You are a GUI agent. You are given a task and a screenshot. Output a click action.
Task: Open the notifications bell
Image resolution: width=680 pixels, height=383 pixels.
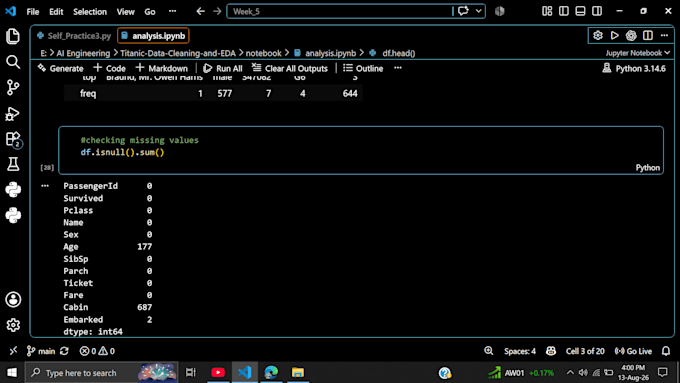tap(666, 351)
